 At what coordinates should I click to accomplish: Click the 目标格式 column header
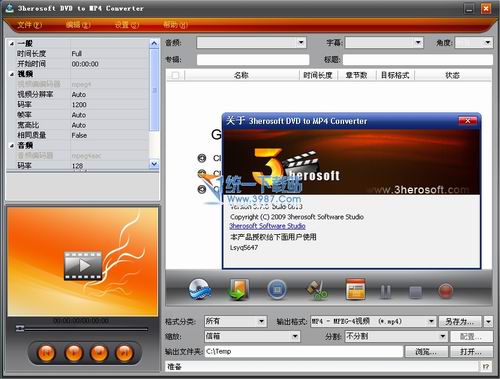pyautogui.click(x=395, y=75)
